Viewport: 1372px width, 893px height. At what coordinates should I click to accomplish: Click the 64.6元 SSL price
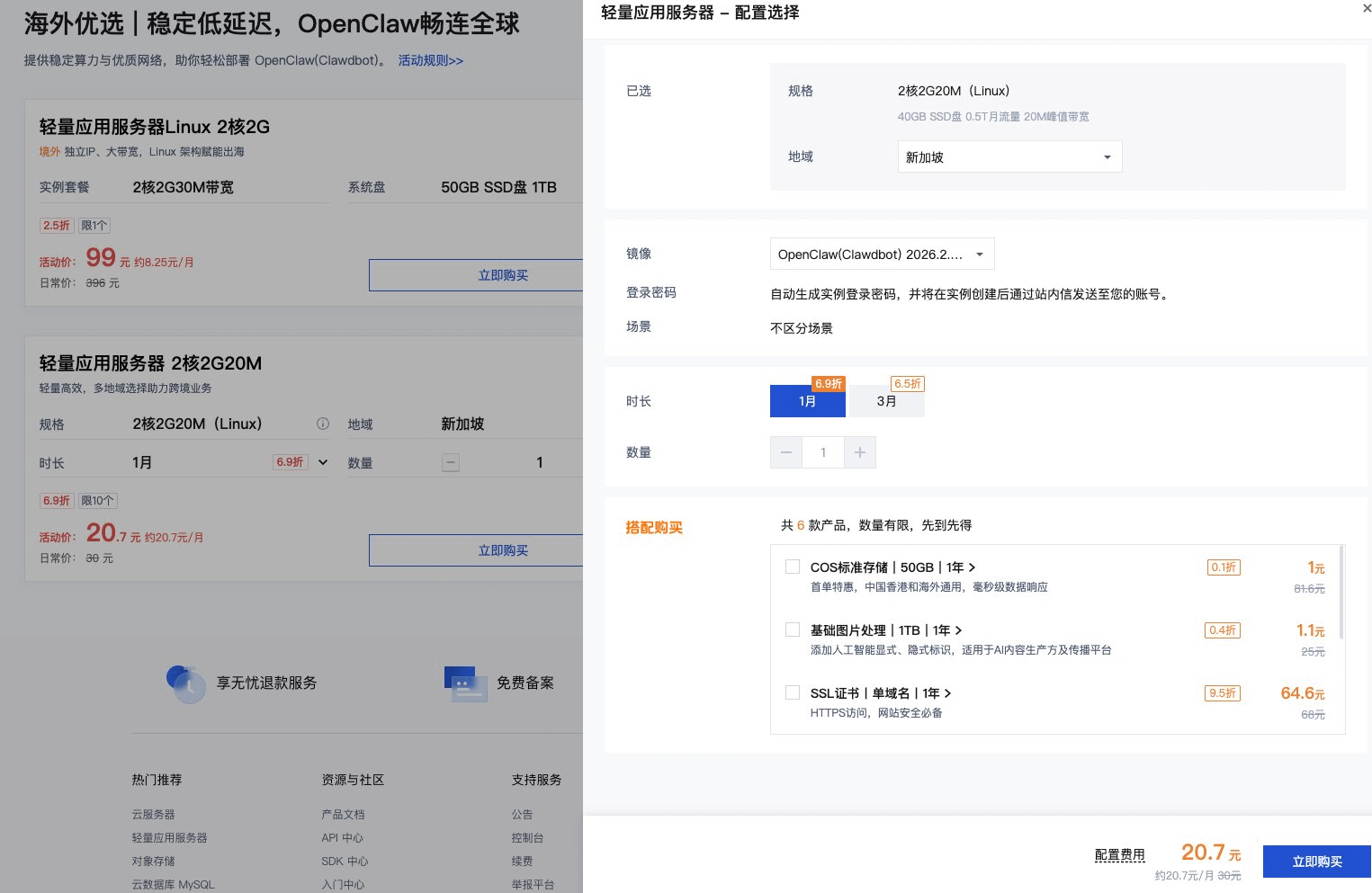click(1303, 693)
